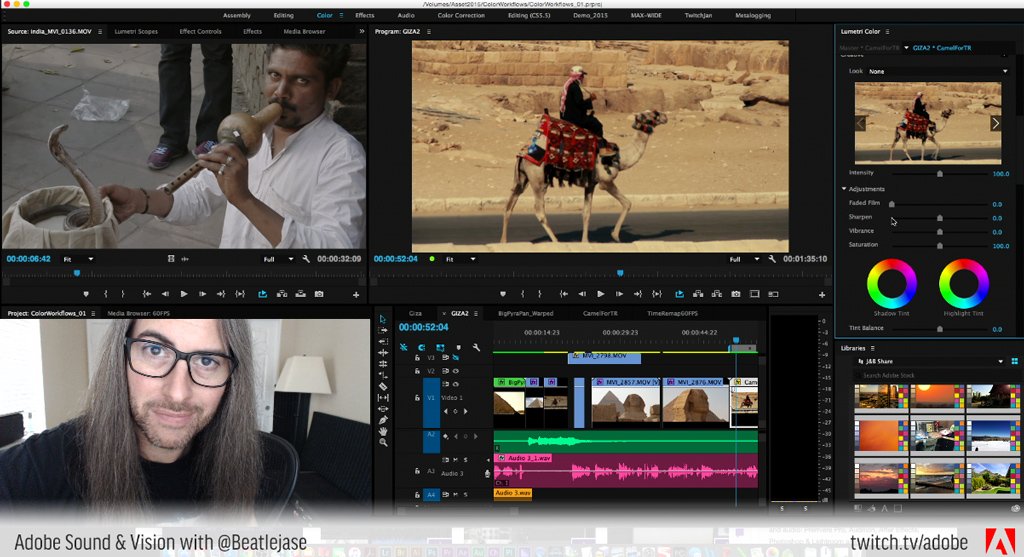Adjust the Saturation slider
The image size is (1024, 557).
pyautogui.click(x=940, y=246)
